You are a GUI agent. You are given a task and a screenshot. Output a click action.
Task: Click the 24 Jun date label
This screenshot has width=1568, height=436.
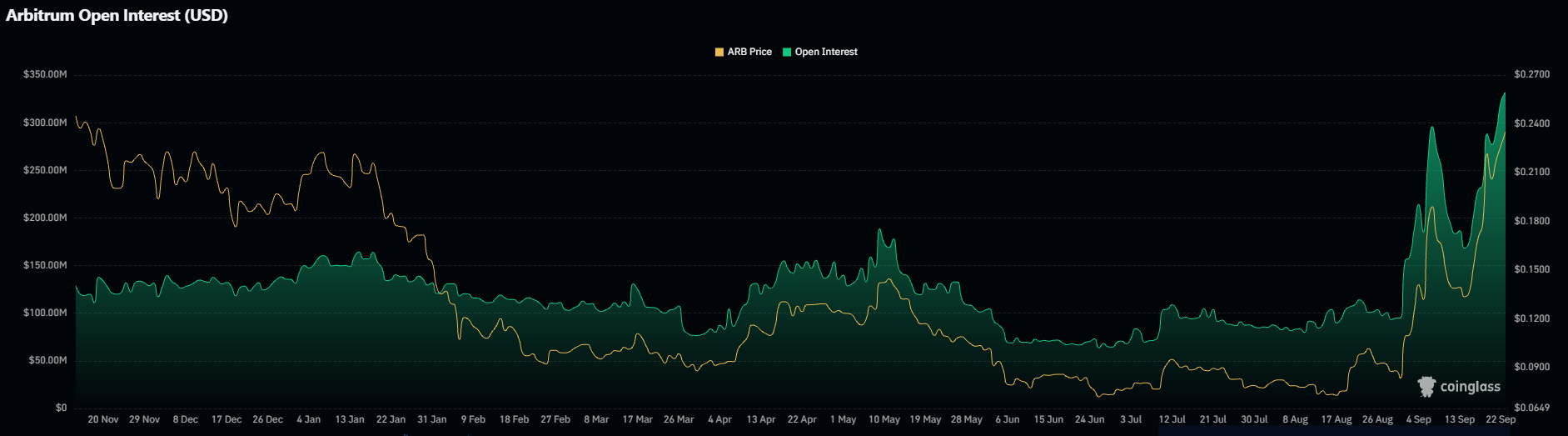[1090, 419]
